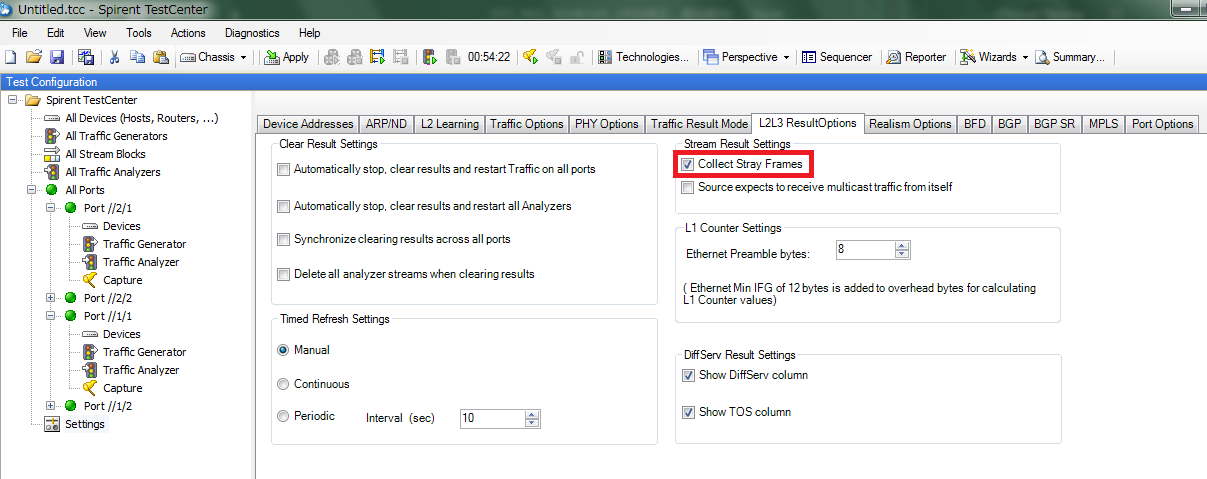Viewport: 1207px width, 479px height.
Task: Collapse Port //1/1 tree node
Action: pyautogui.click(x=51, y=316)
